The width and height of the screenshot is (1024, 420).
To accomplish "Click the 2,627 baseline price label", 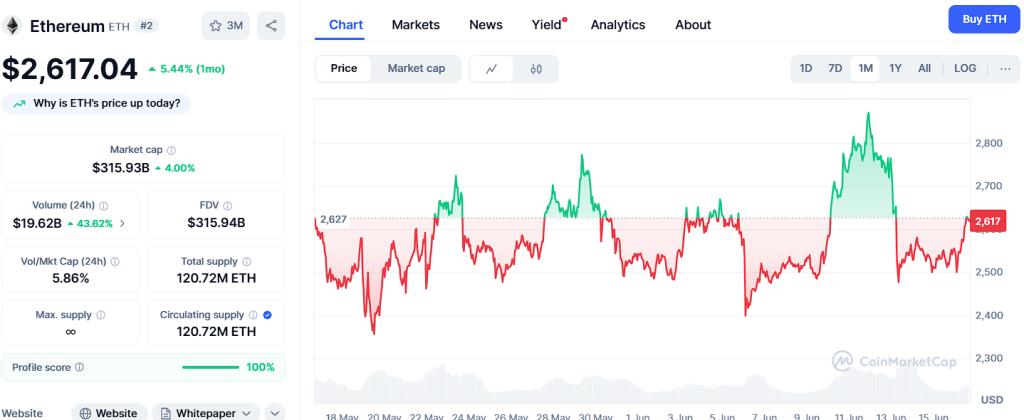I will click(333, 219).
